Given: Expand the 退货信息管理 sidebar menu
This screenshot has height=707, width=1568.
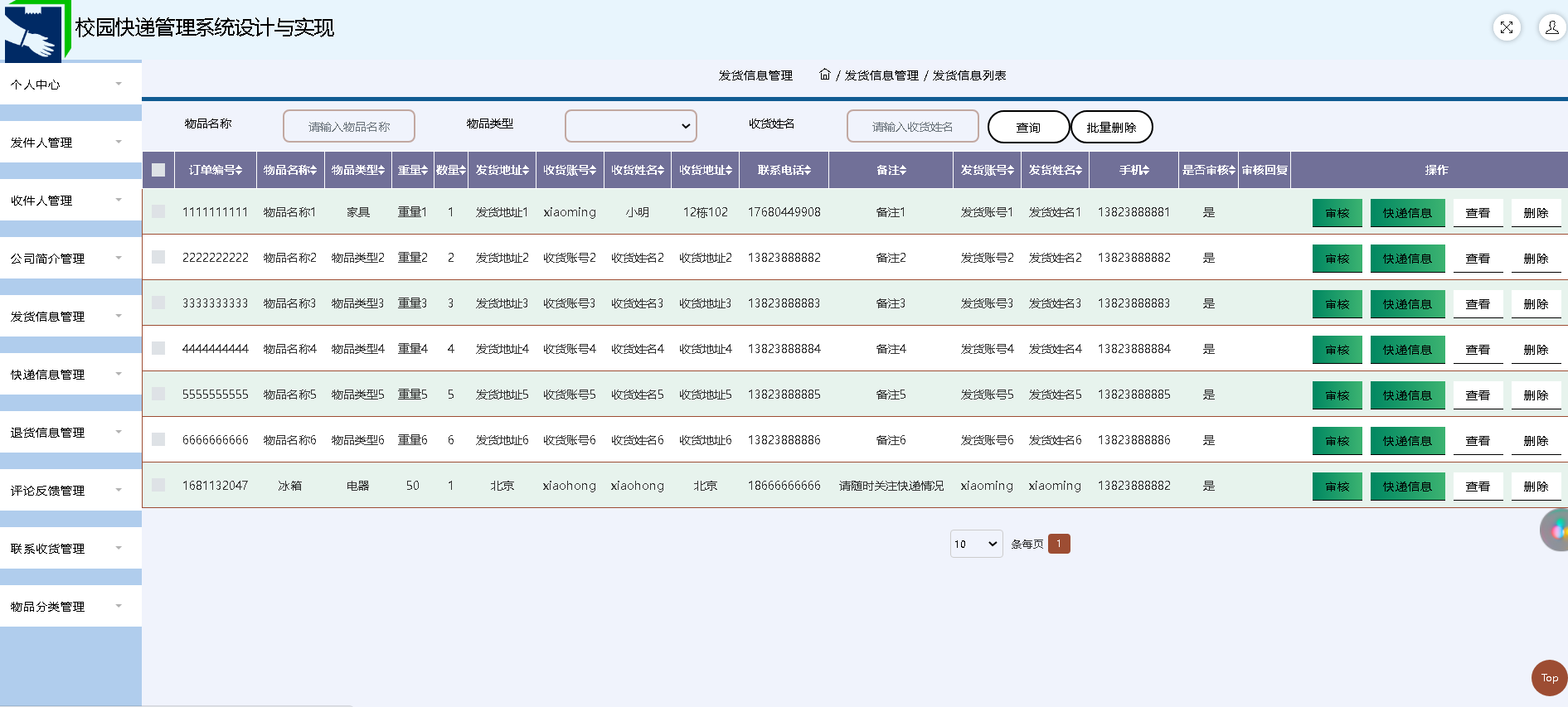Looking at the screenshot, I should pos(70,432).
